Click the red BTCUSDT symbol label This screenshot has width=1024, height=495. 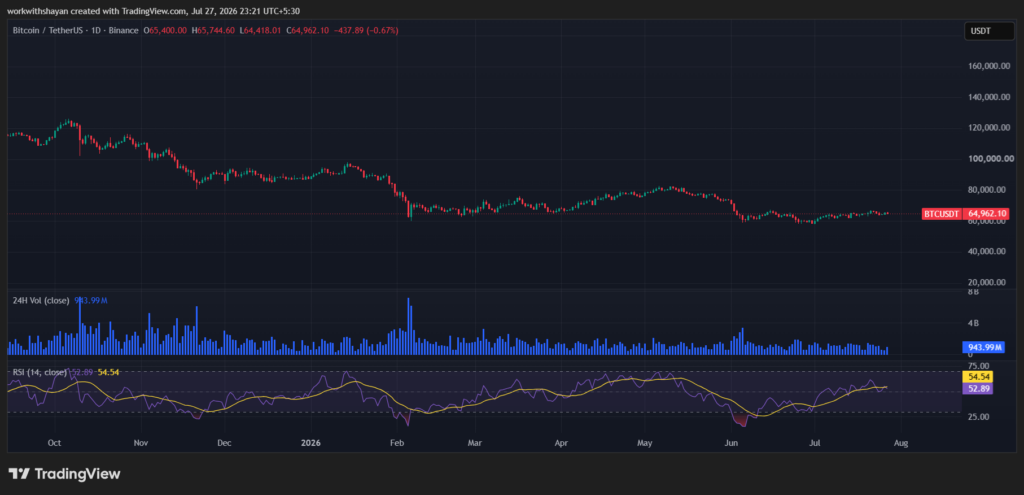pos(942,214)
